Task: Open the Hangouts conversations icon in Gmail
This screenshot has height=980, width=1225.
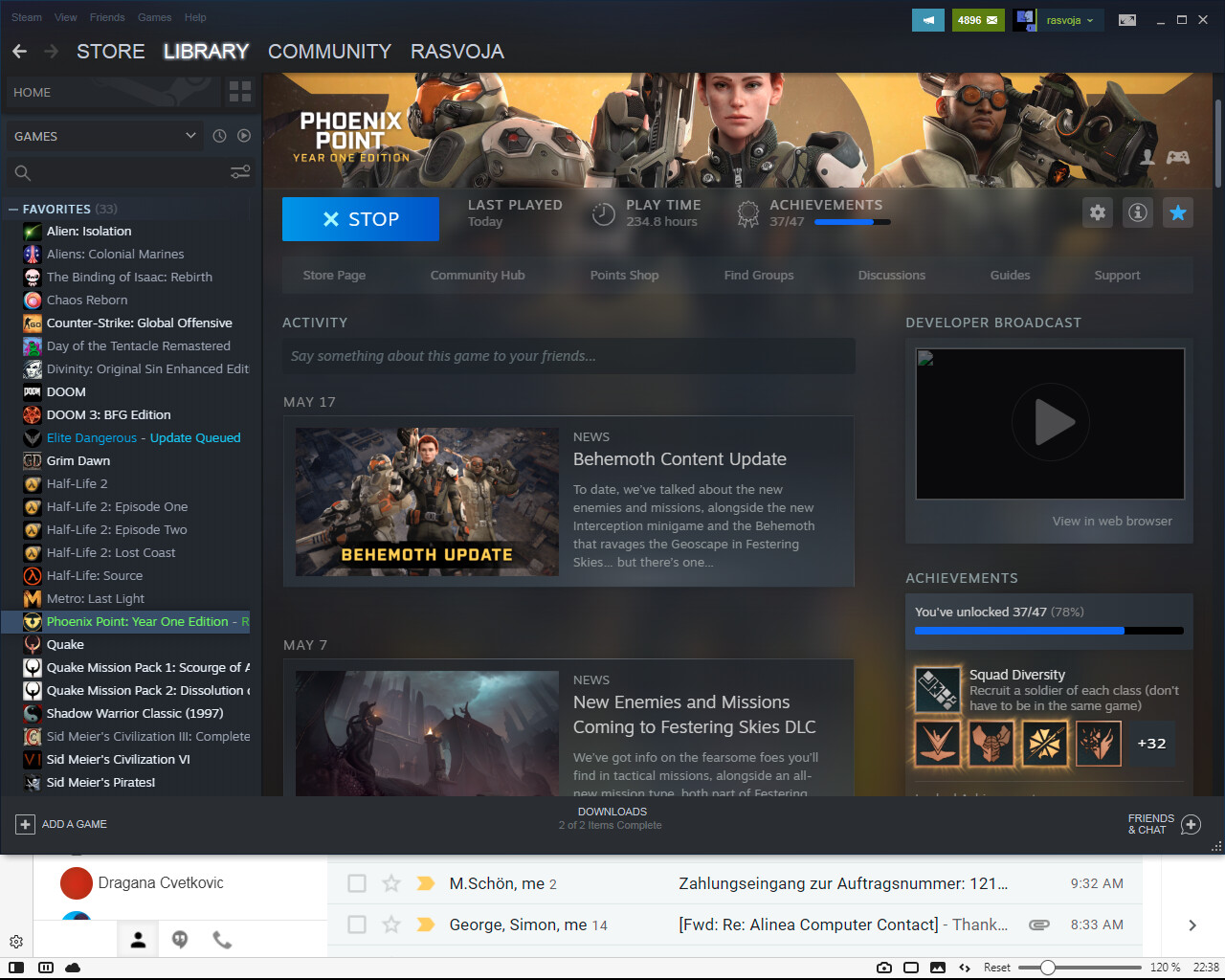Action: pyautogui.click(x=180, y=940)
